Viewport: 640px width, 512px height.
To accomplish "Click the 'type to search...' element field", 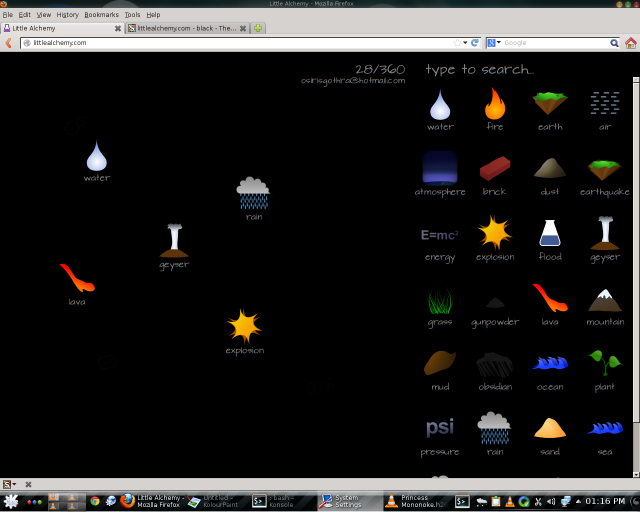I will tap(480, 70).
